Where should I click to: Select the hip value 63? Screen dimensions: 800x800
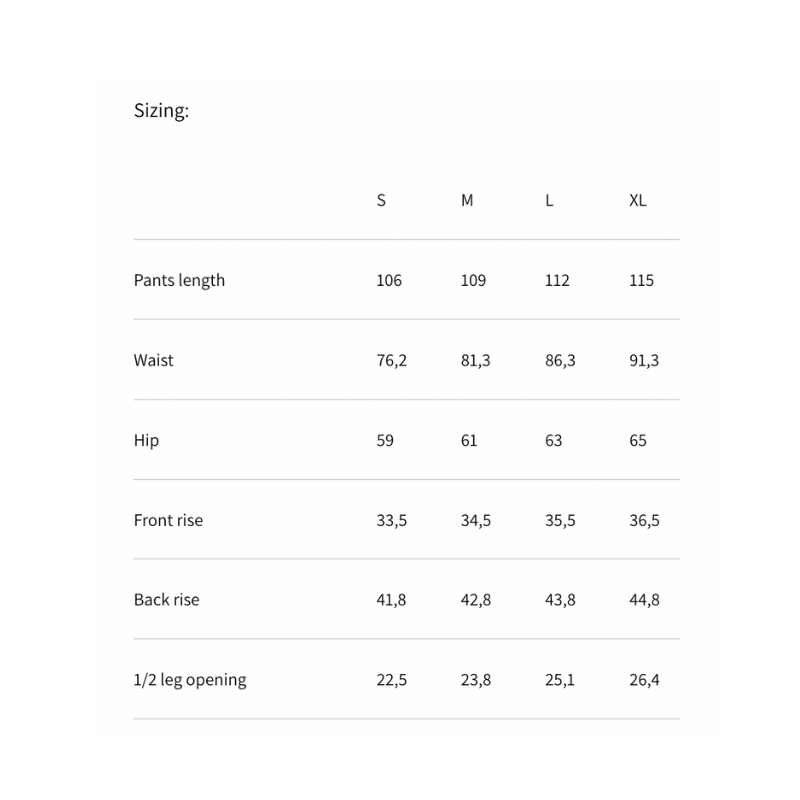click(x=554, y=440)
